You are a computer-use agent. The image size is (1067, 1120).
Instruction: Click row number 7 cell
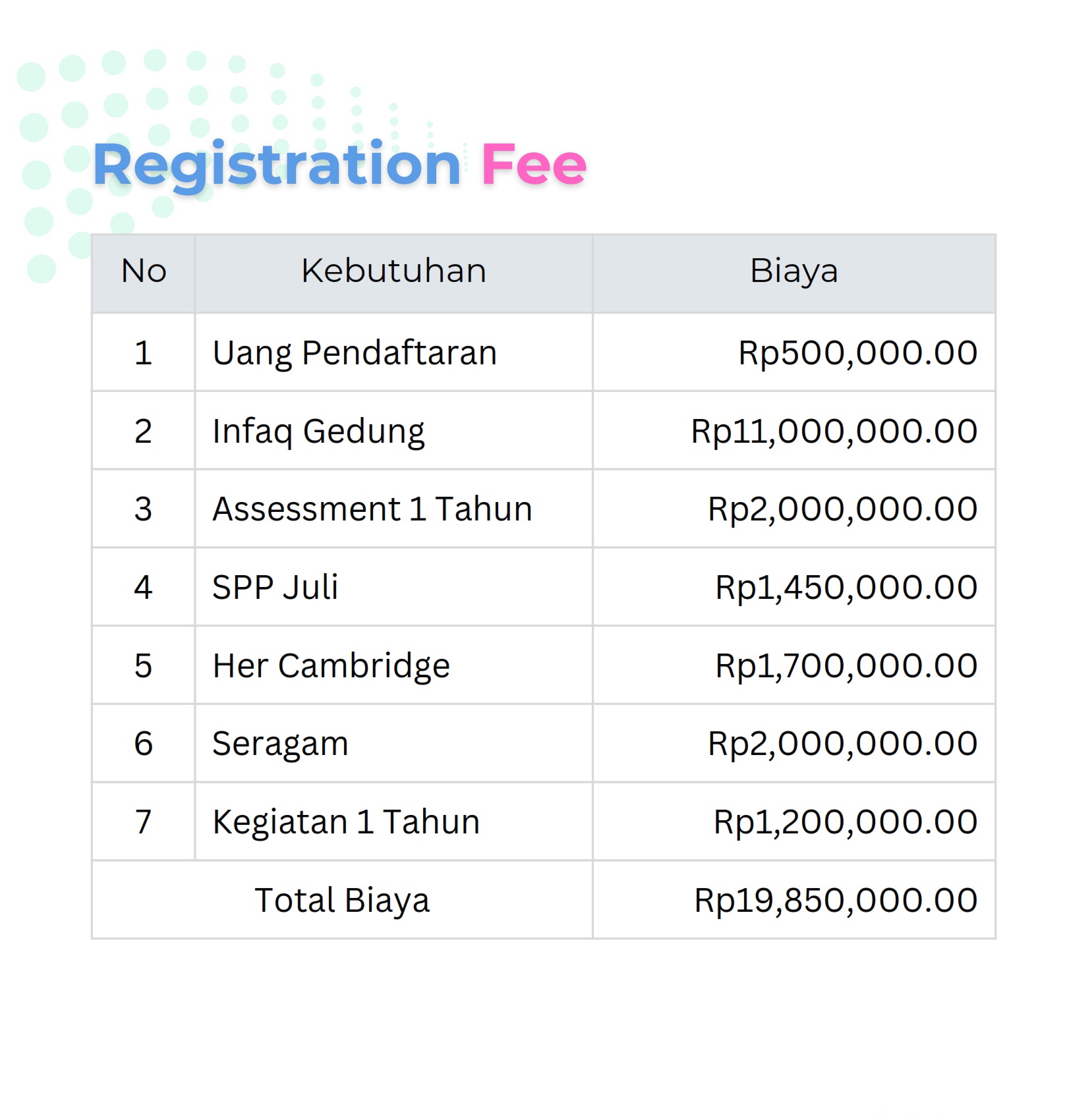(x=143, y=822)
